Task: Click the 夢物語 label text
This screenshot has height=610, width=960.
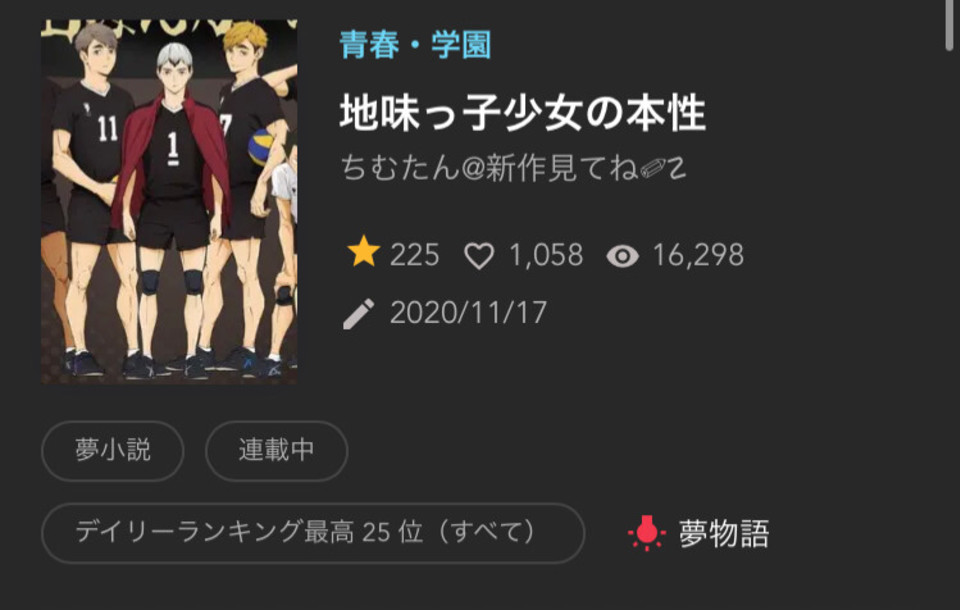Action: click(724, 533)
